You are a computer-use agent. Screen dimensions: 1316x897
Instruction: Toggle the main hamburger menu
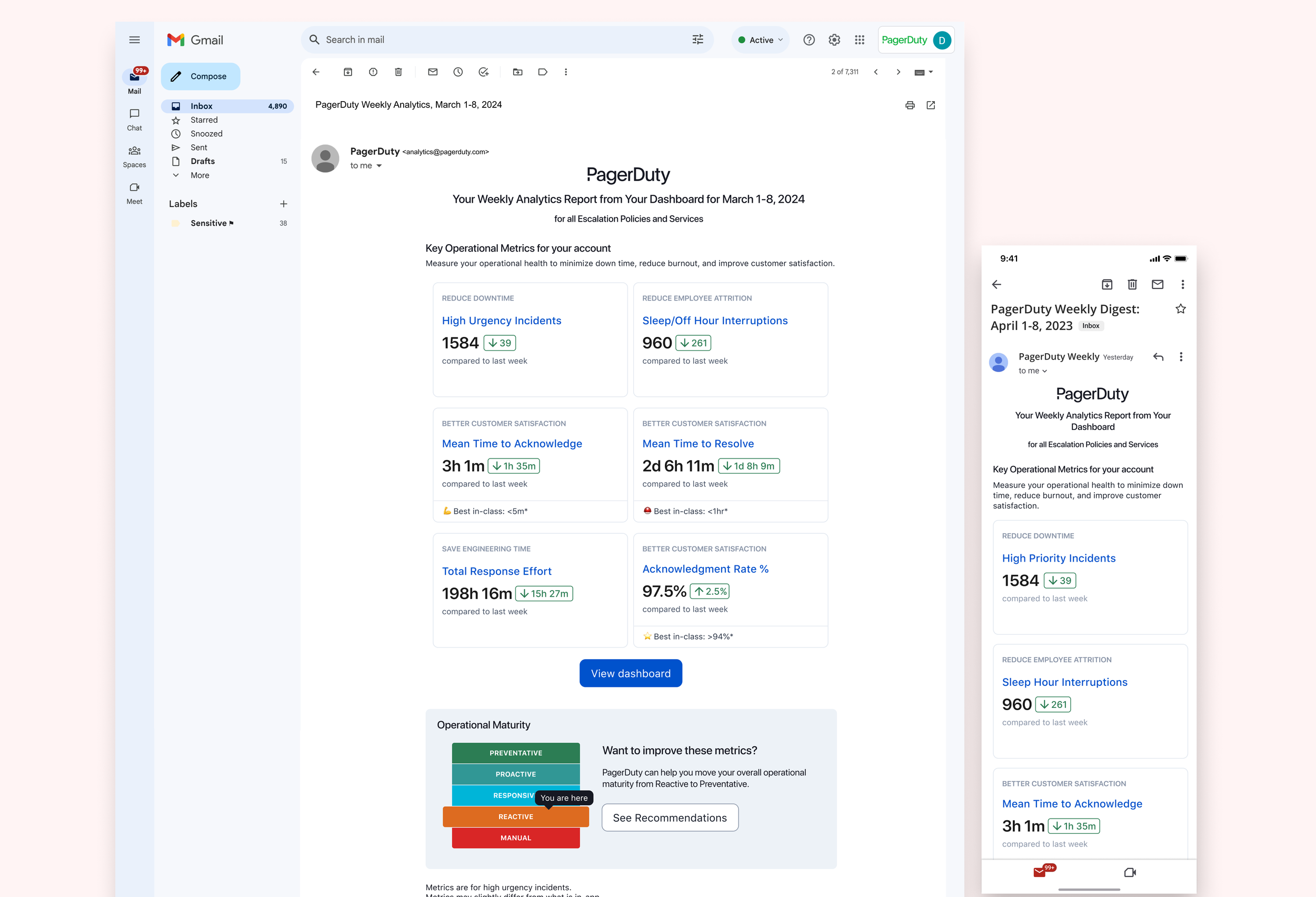[x=134, y=39]
